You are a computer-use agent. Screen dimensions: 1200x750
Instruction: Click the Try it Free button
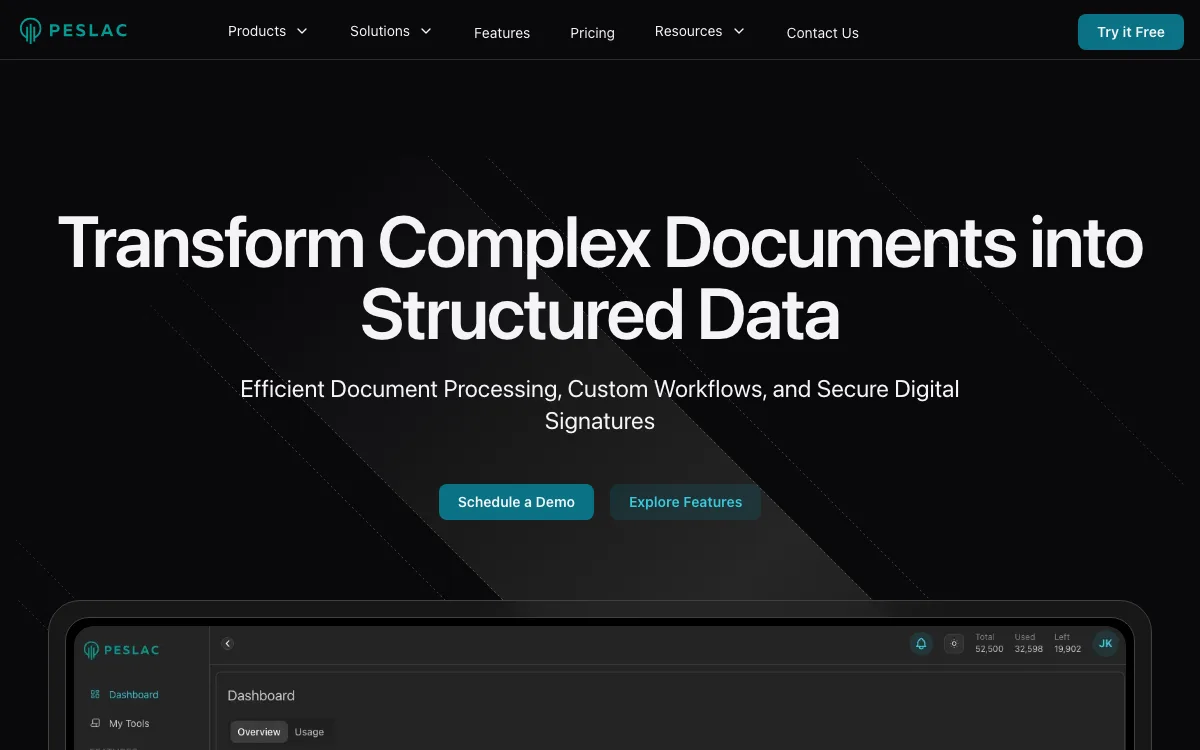(x=1131, y=32)
